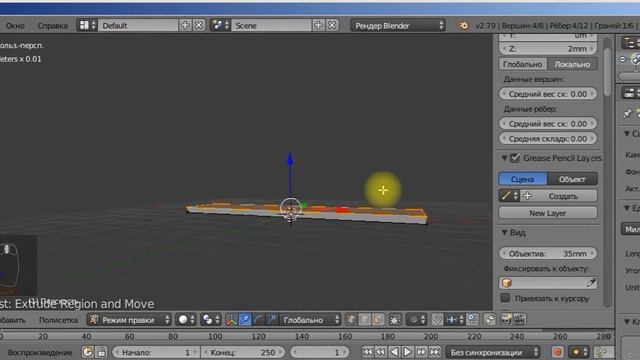Open the Окно menu
This screenshot has height=360, width=640.
[x=15, y=26]
